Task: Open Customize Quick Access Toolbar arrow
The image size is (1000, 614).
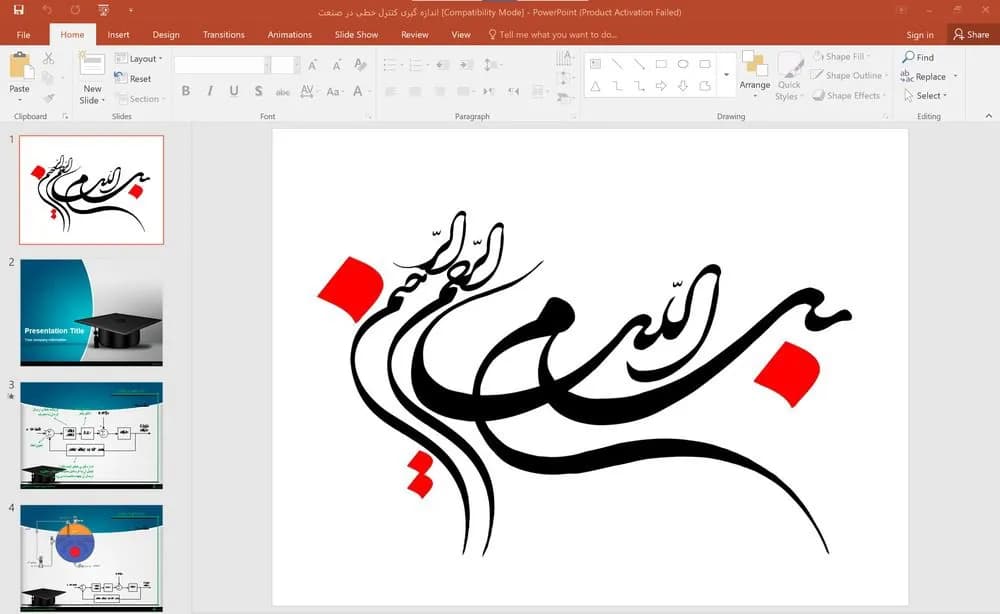Action: pos(130,10)
